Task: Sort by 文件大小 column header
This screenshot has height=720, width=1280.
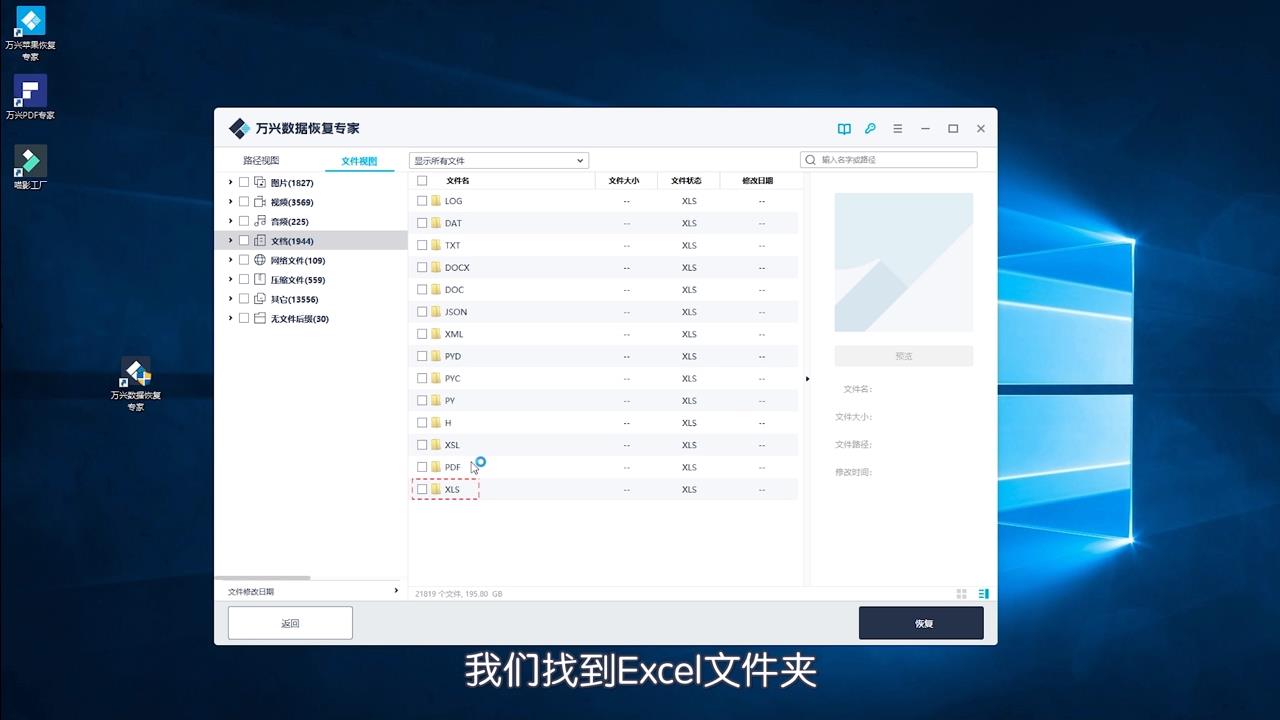Action: click(x=626, y=181)
